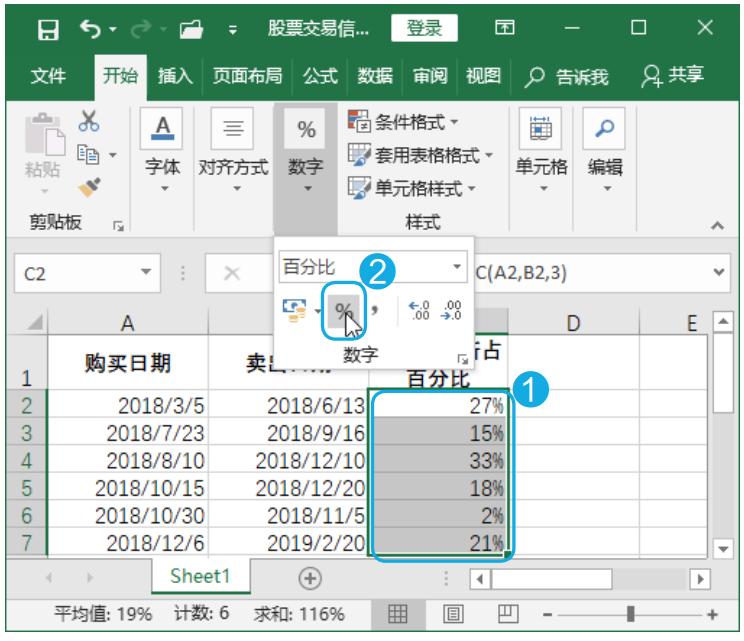This screenshot has width=744, height=641.
Task: Click horizontal scrollbar right arrow
Action: click(x=700, y=579)
